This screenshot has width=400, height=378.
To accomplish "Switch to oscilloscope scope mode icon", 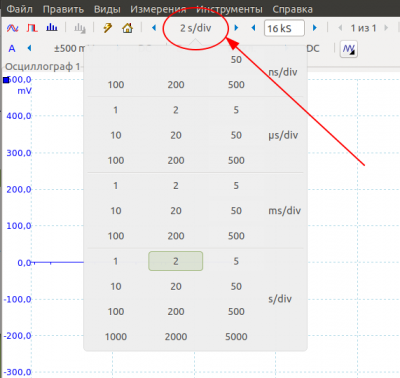I will click(x=13, y=28).
